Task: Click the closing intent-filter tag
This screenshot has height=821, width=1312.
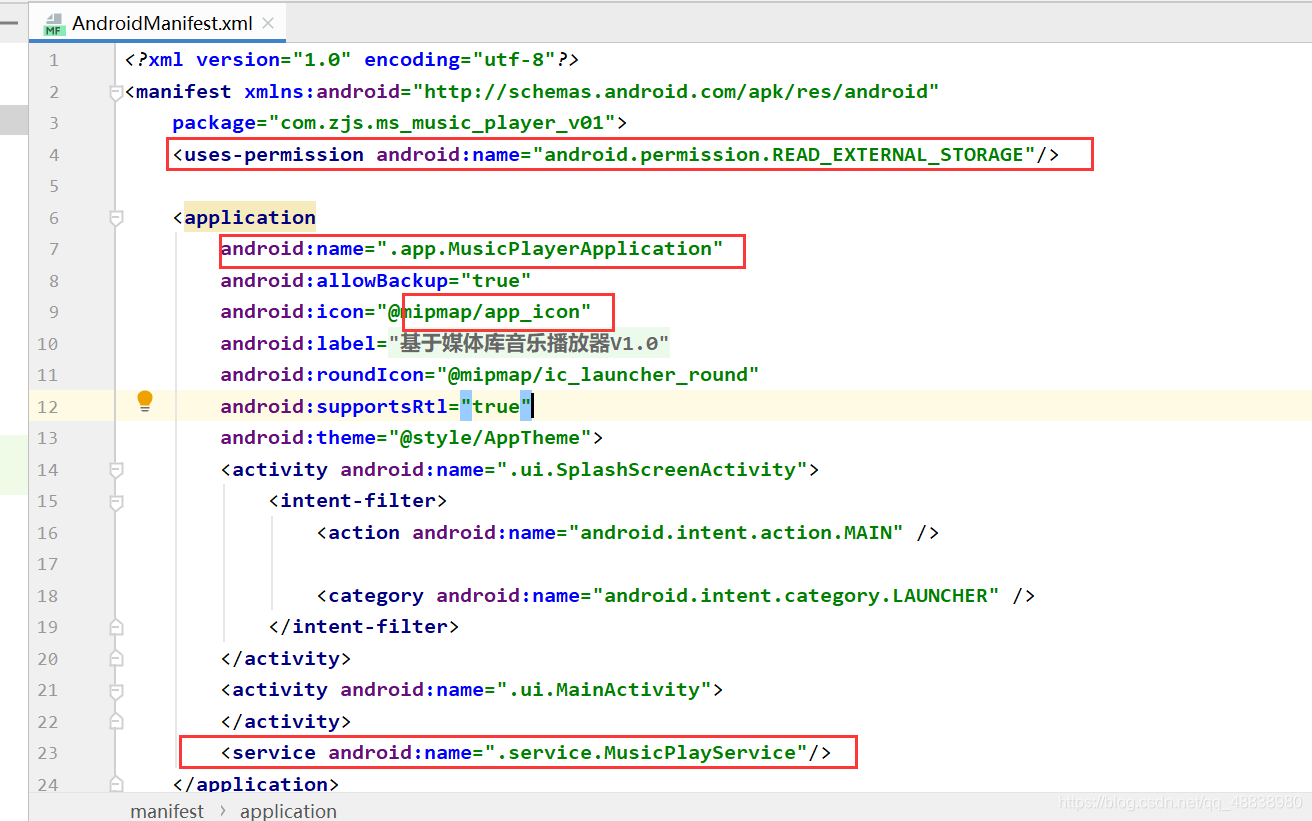Action: pos(364,627)
